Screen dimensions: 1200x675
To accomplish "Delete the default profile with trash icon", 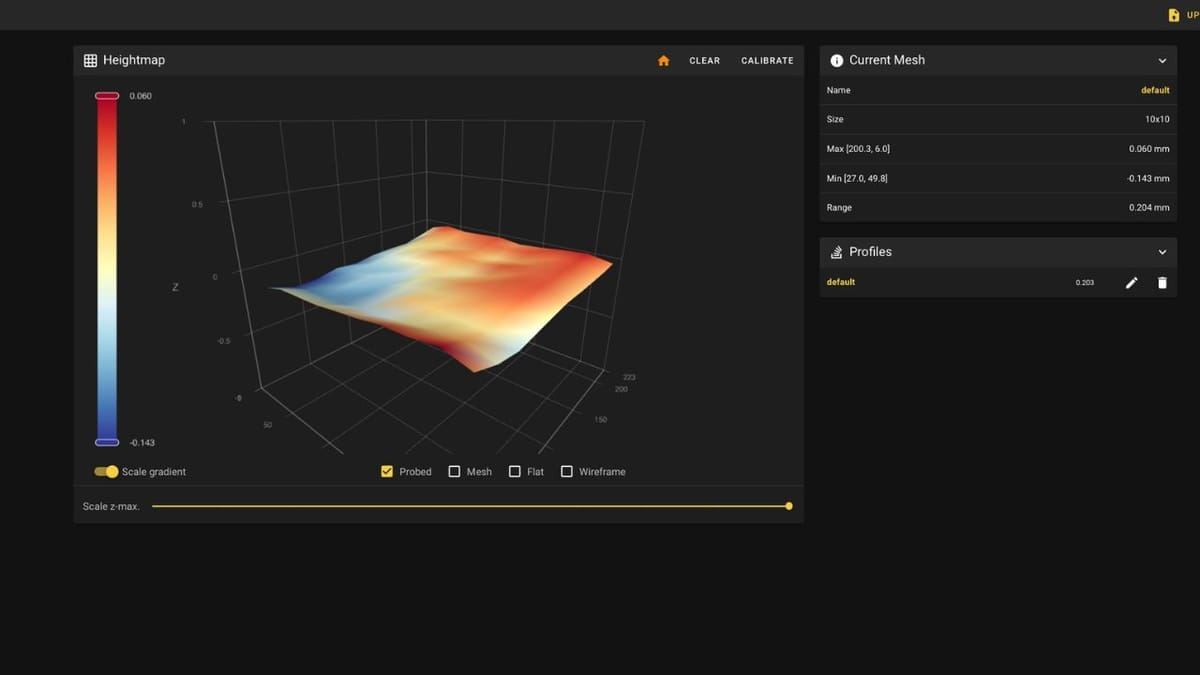I will [x=1162, y=283].
